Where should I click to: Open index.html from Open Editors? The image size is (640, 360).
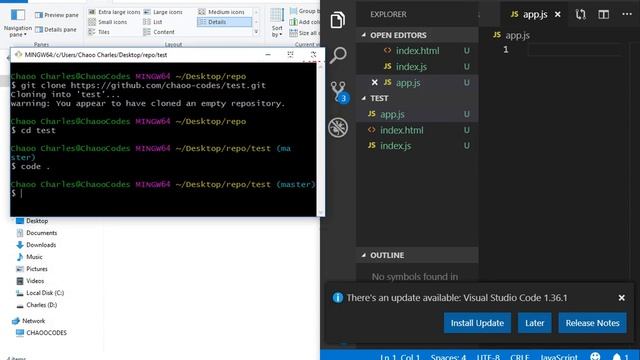coord(417,51)
